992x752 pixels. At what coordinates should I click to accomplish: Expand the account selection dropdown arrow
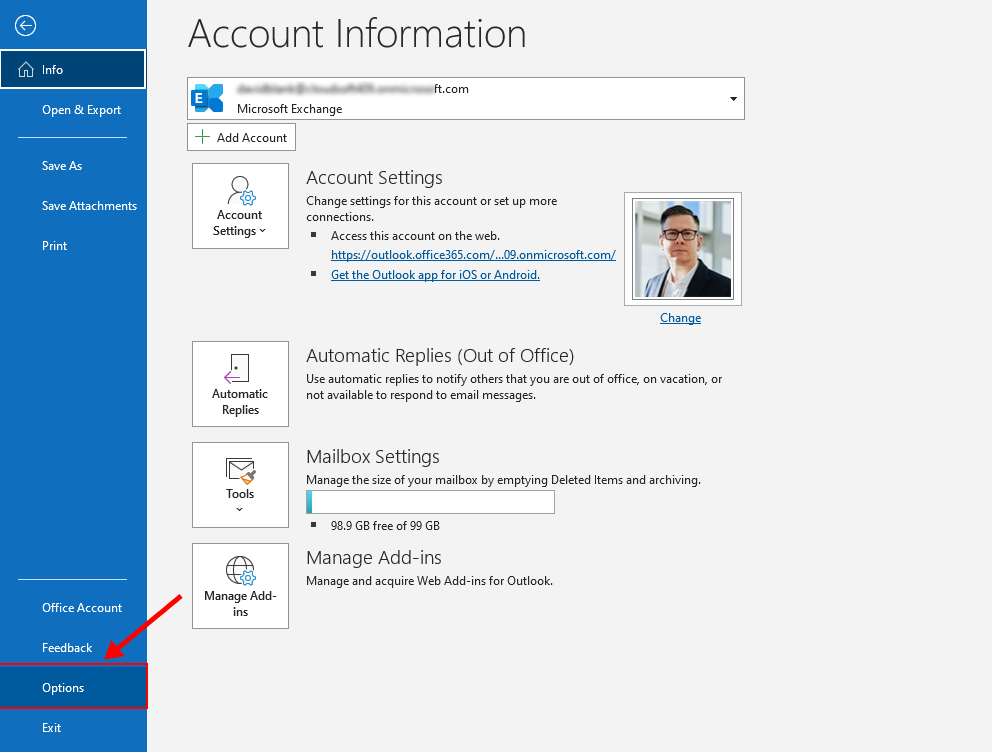click(733, 99)
